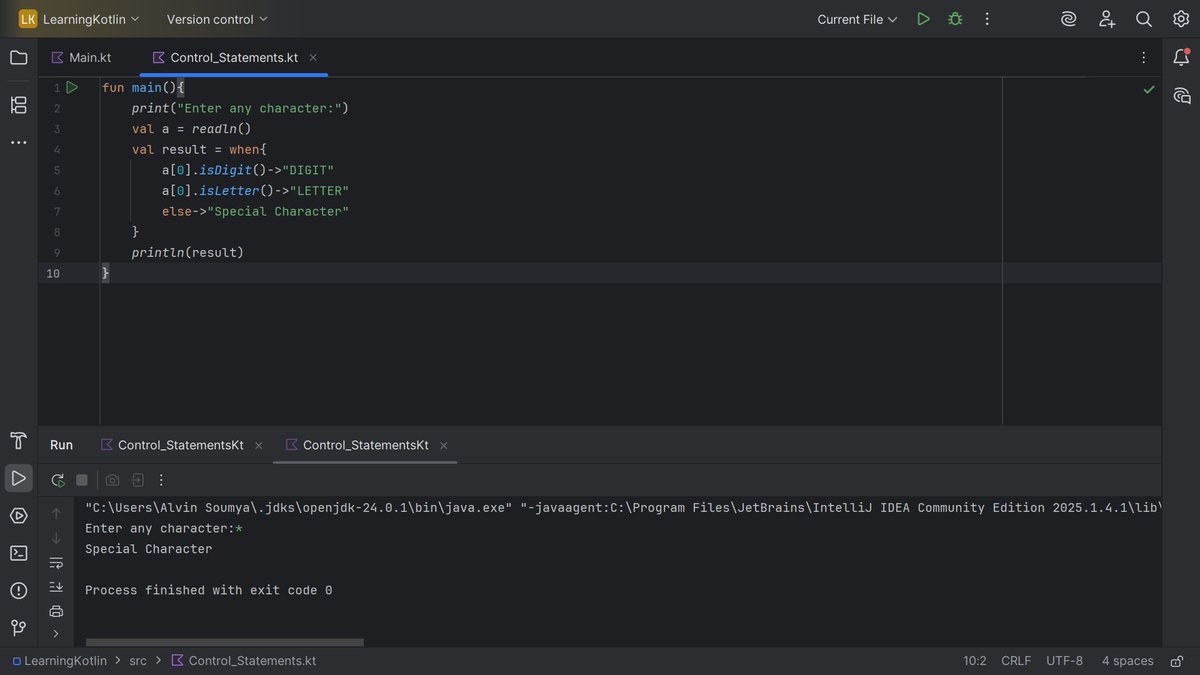Open the Project tool window folder icon
This screenshot has height=675, width=1200.
(x=18, y=58)
